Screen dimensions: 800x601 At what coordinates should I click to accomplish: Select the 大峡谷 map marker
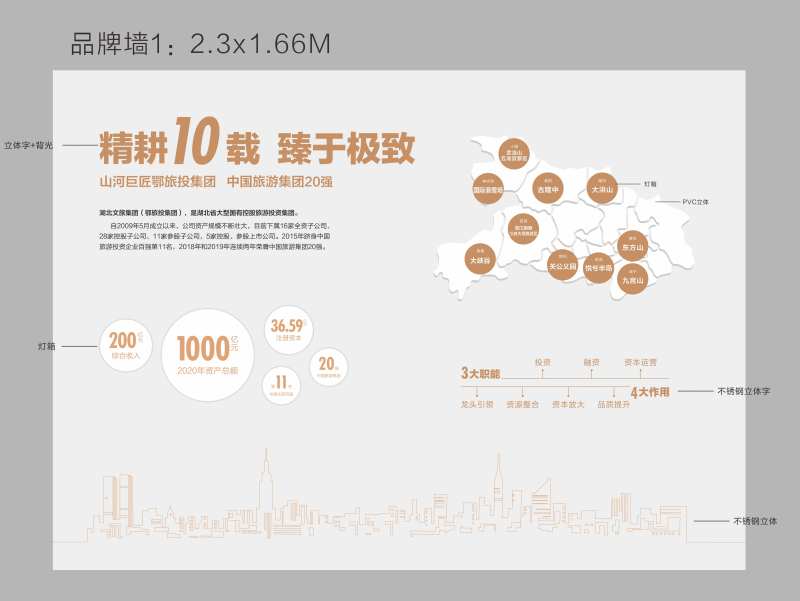480,259
